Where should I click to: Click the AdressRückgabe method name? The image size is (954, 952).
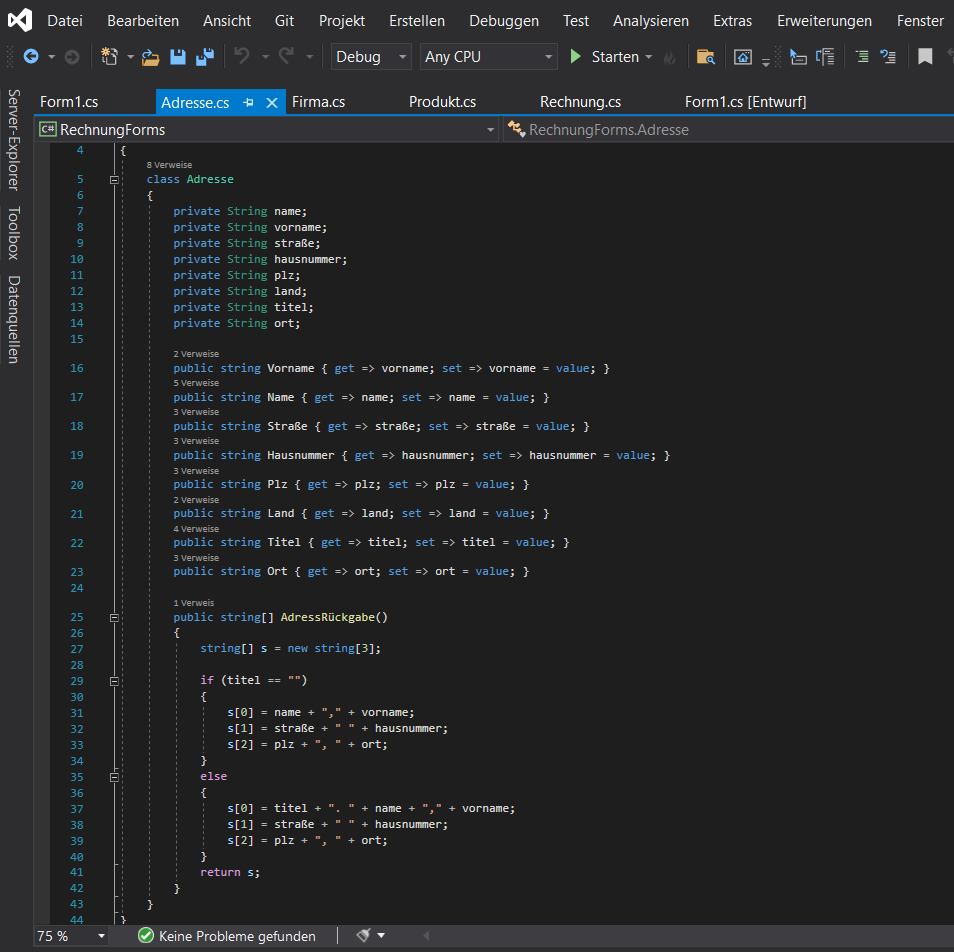(x=327, y=617)
